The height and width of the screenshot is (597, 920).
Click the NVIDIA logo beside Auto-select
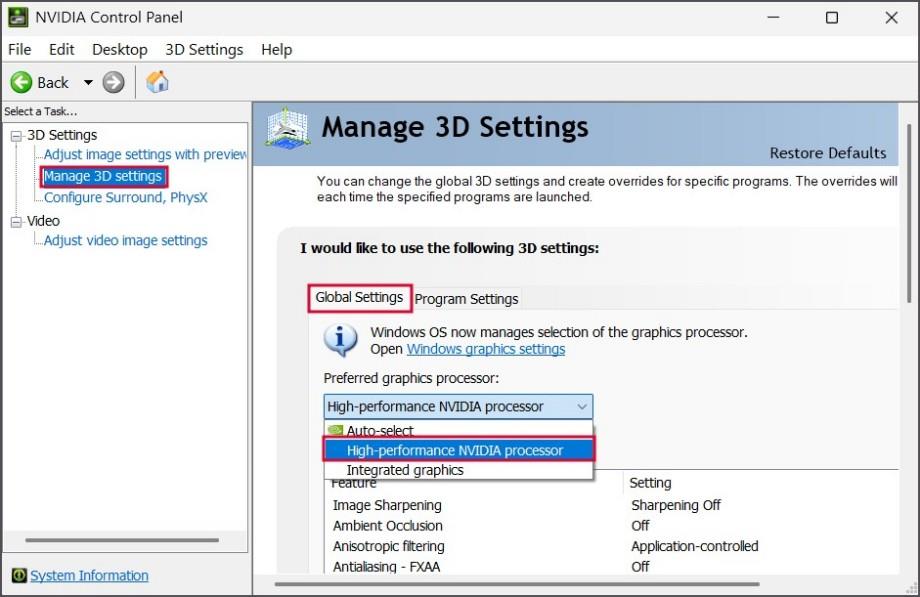[x=336, y=430]
